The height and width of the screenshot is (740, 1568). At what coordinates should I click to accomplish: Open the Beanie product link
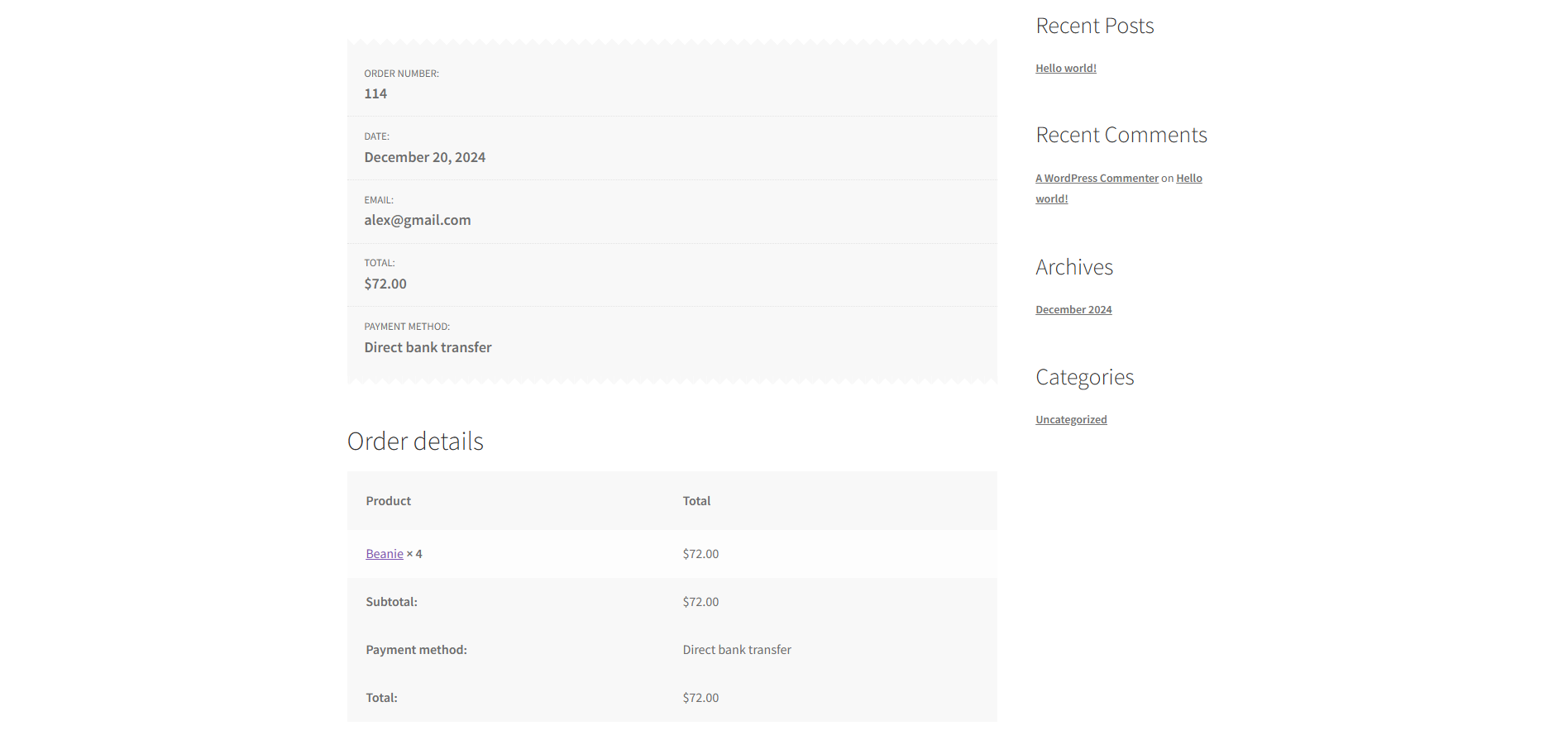click(385, 554)
